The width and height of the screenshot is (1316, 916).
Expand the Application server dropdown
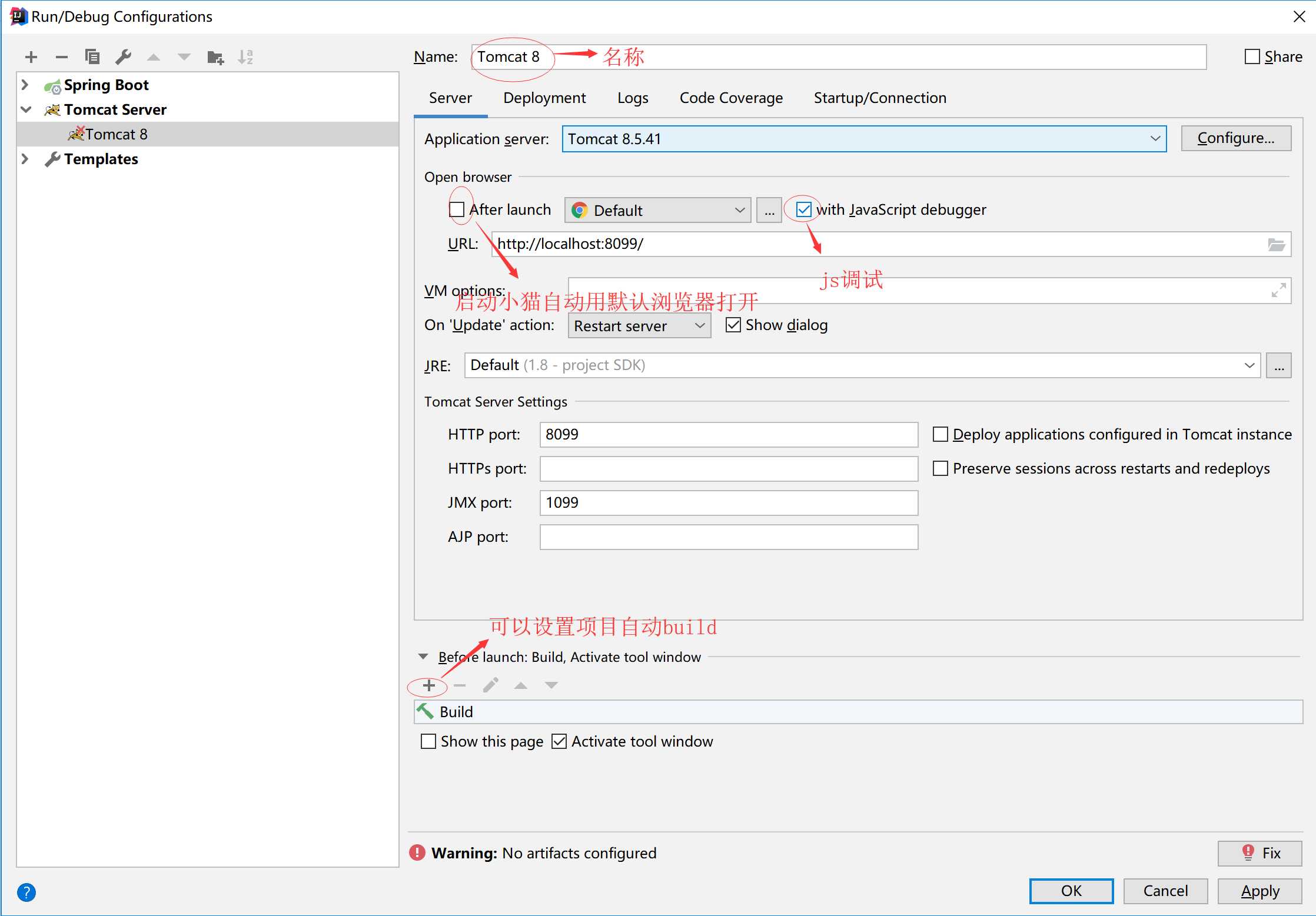coord(1155,139)
